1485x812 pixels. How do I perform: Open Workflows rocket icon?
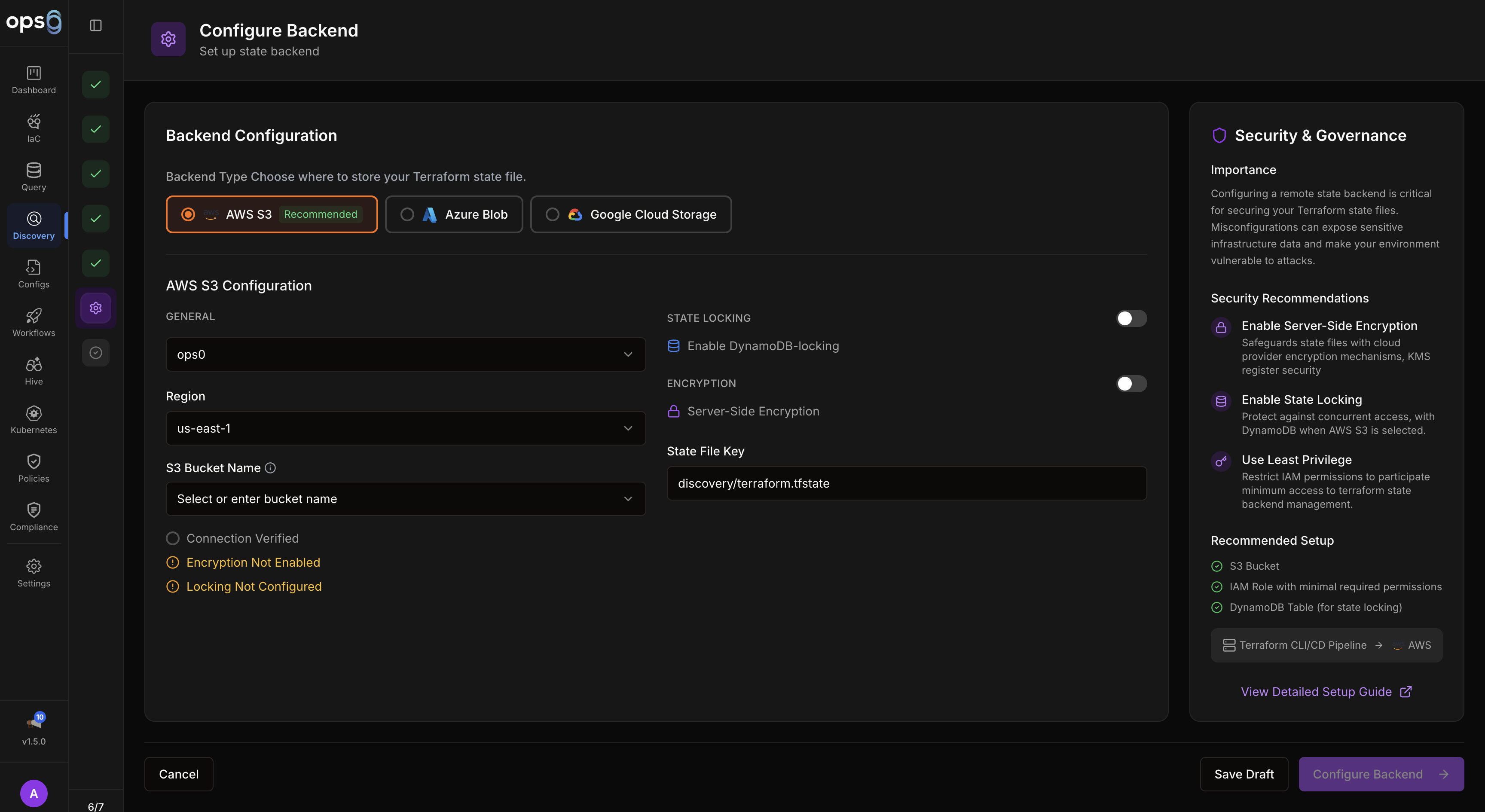coord(34,316)
